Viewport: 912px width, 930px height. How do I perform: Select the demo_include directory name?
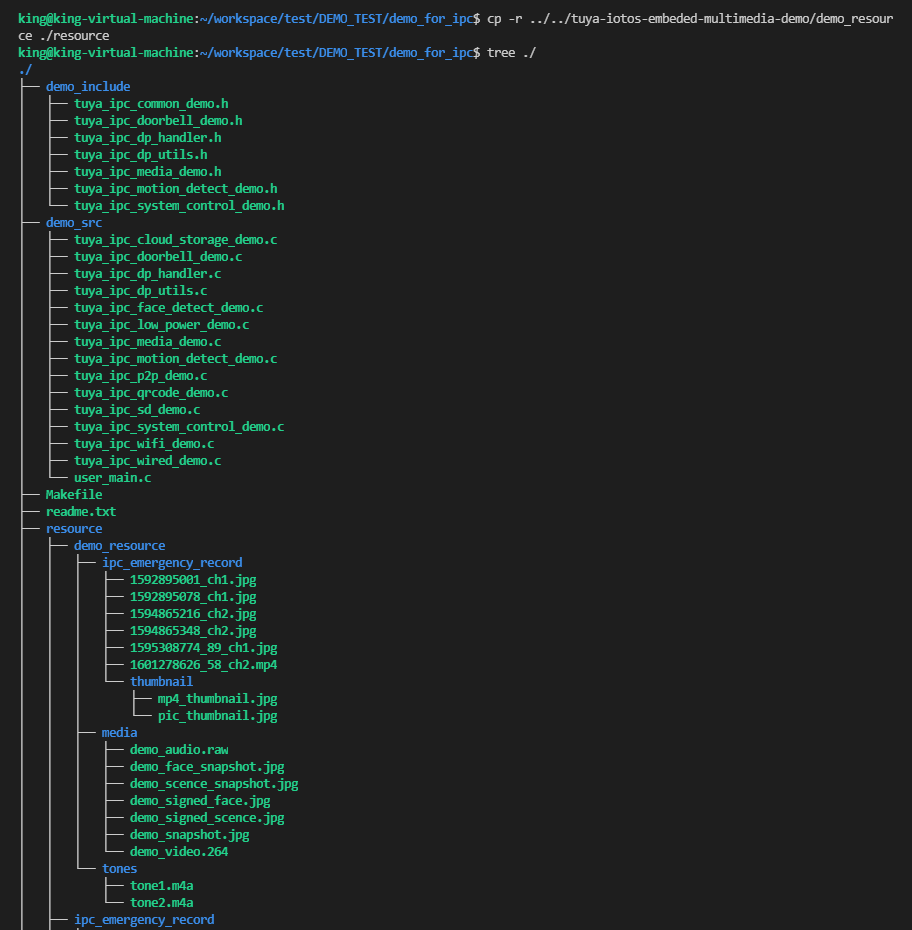[x=87, y=86]
